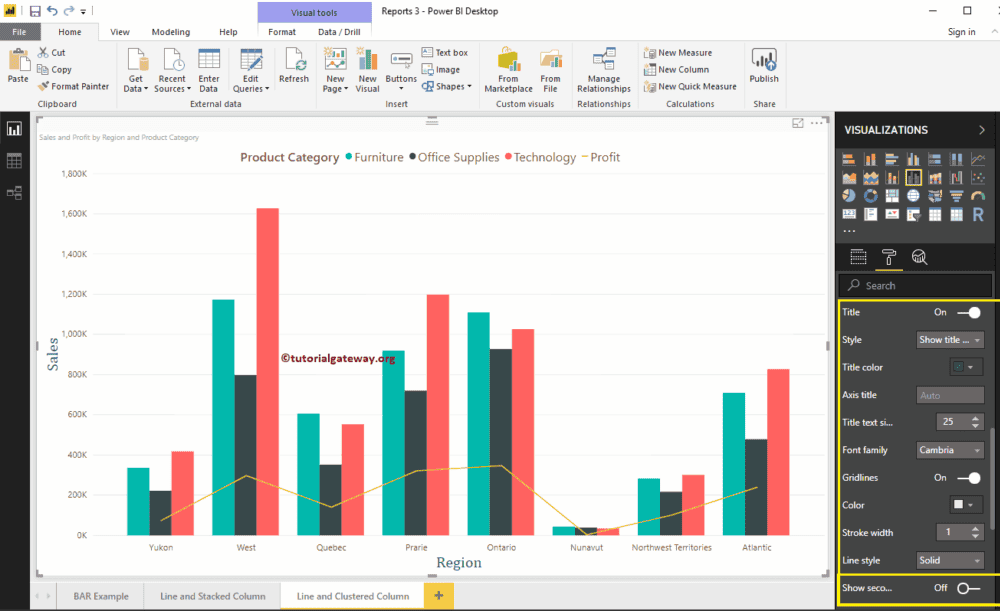Open the Line style Solid dropdown
This screenshot has width=1000, height=611.
(x=950, y=561)
